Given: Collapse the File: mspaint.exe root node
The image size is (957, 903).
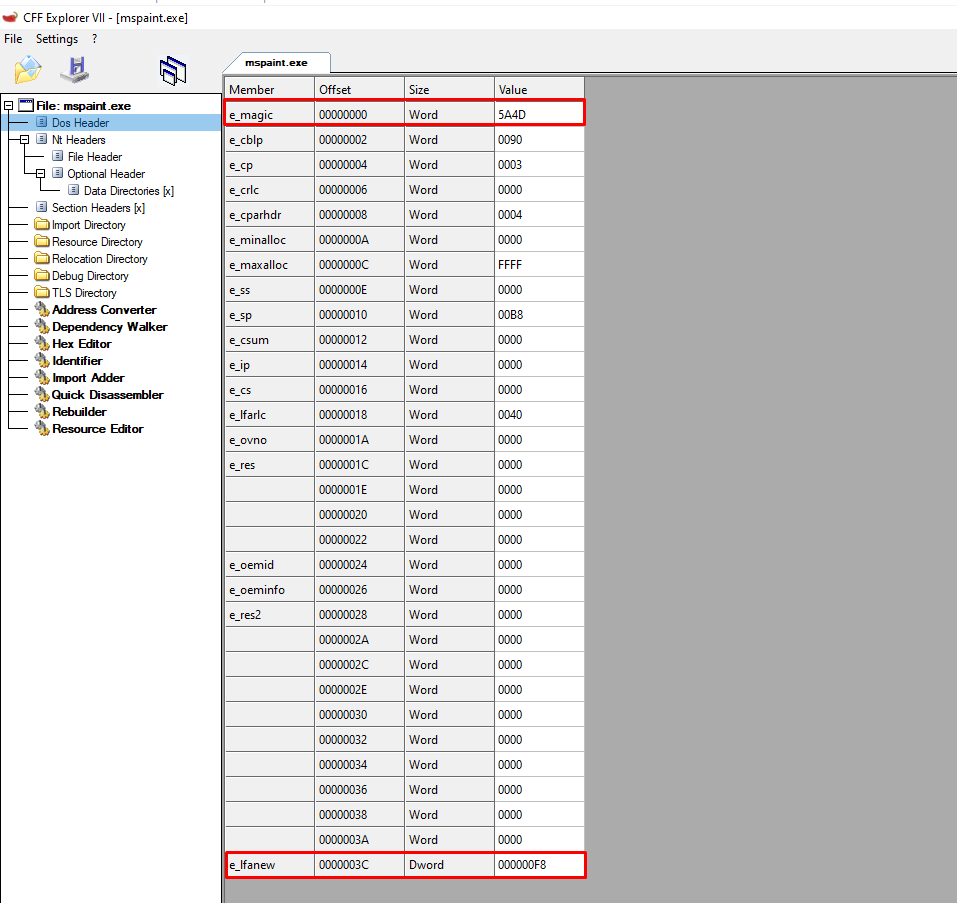Looking at the screenshot, I should coord(9,106).
